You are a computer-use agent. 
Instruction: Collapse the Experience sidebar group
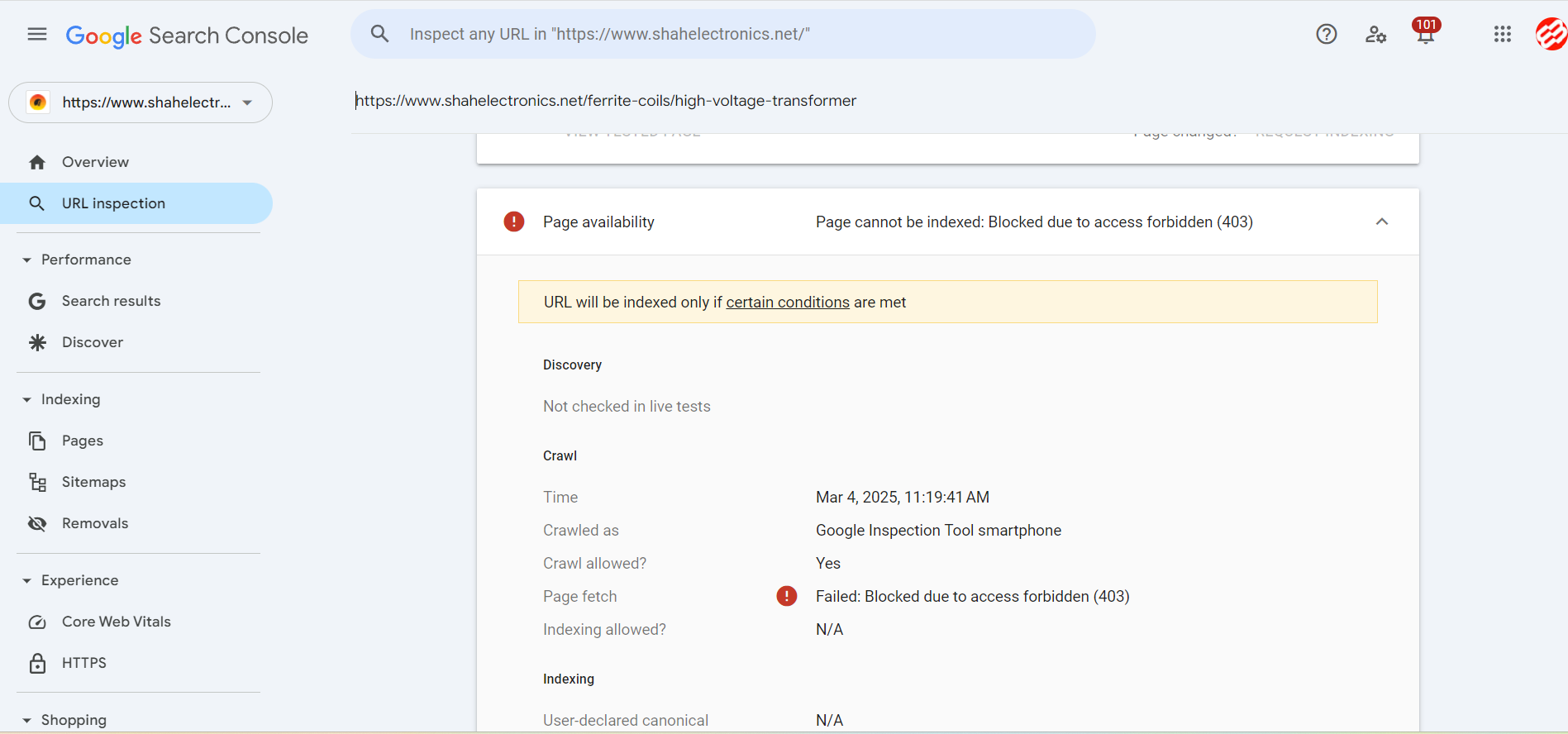point(27,580)
